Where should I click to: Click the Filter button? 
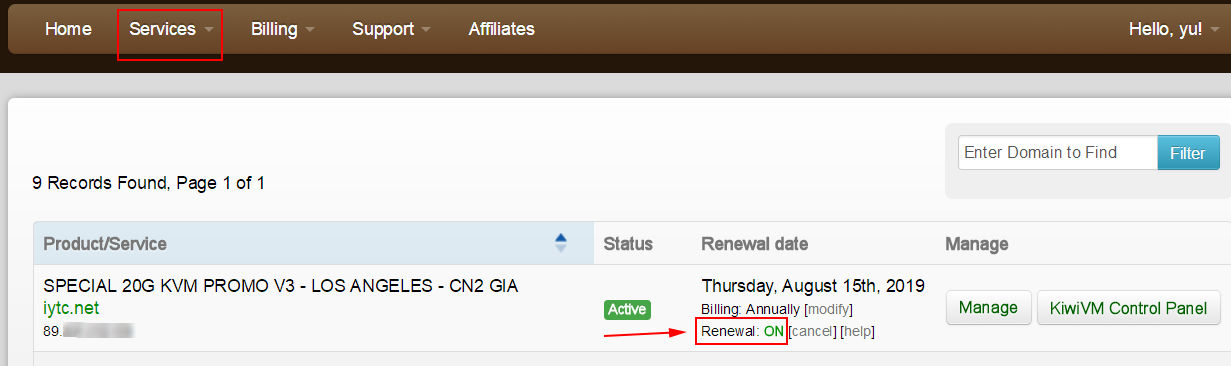[x=1188, y=153]
